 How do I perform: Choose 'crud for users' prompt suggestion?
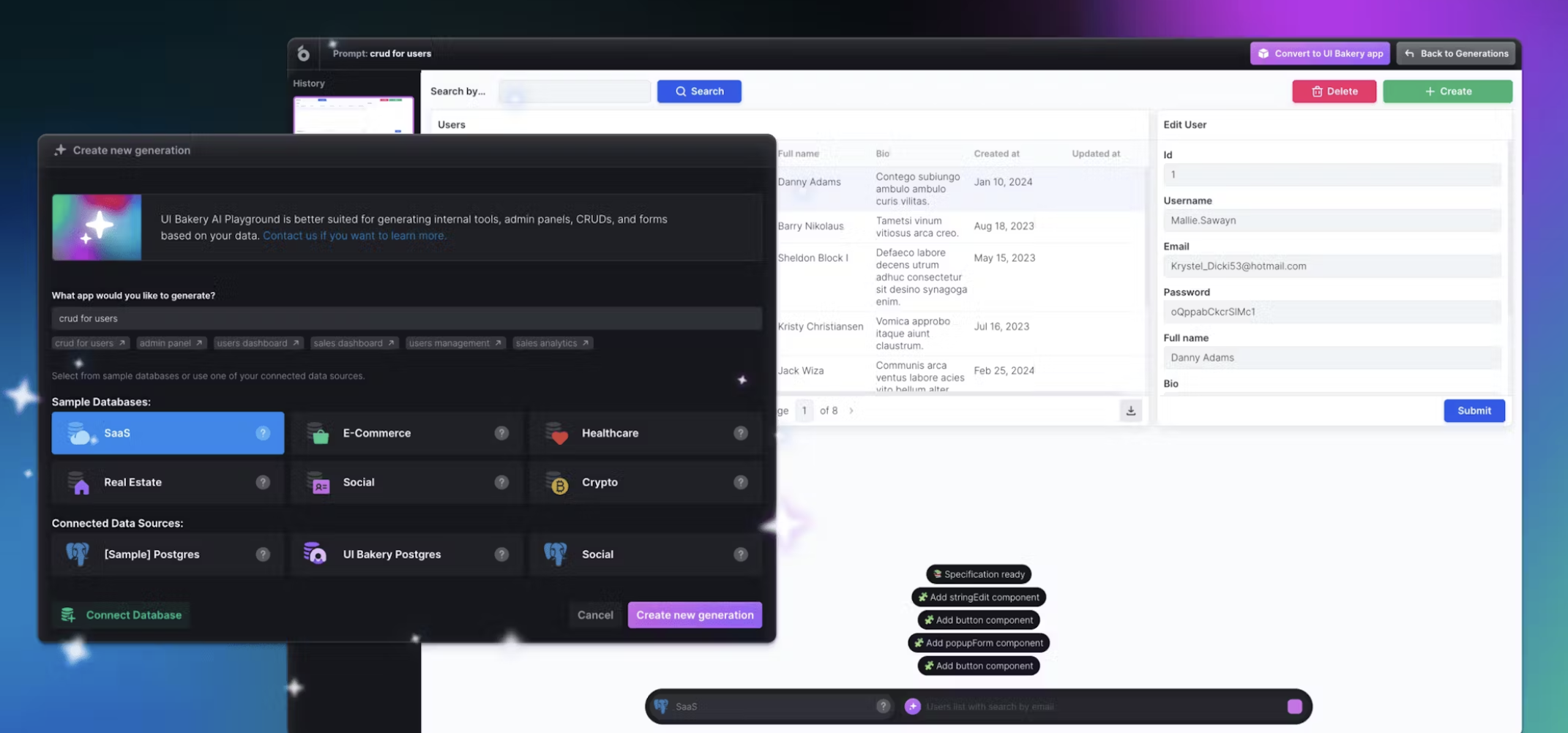91,343
